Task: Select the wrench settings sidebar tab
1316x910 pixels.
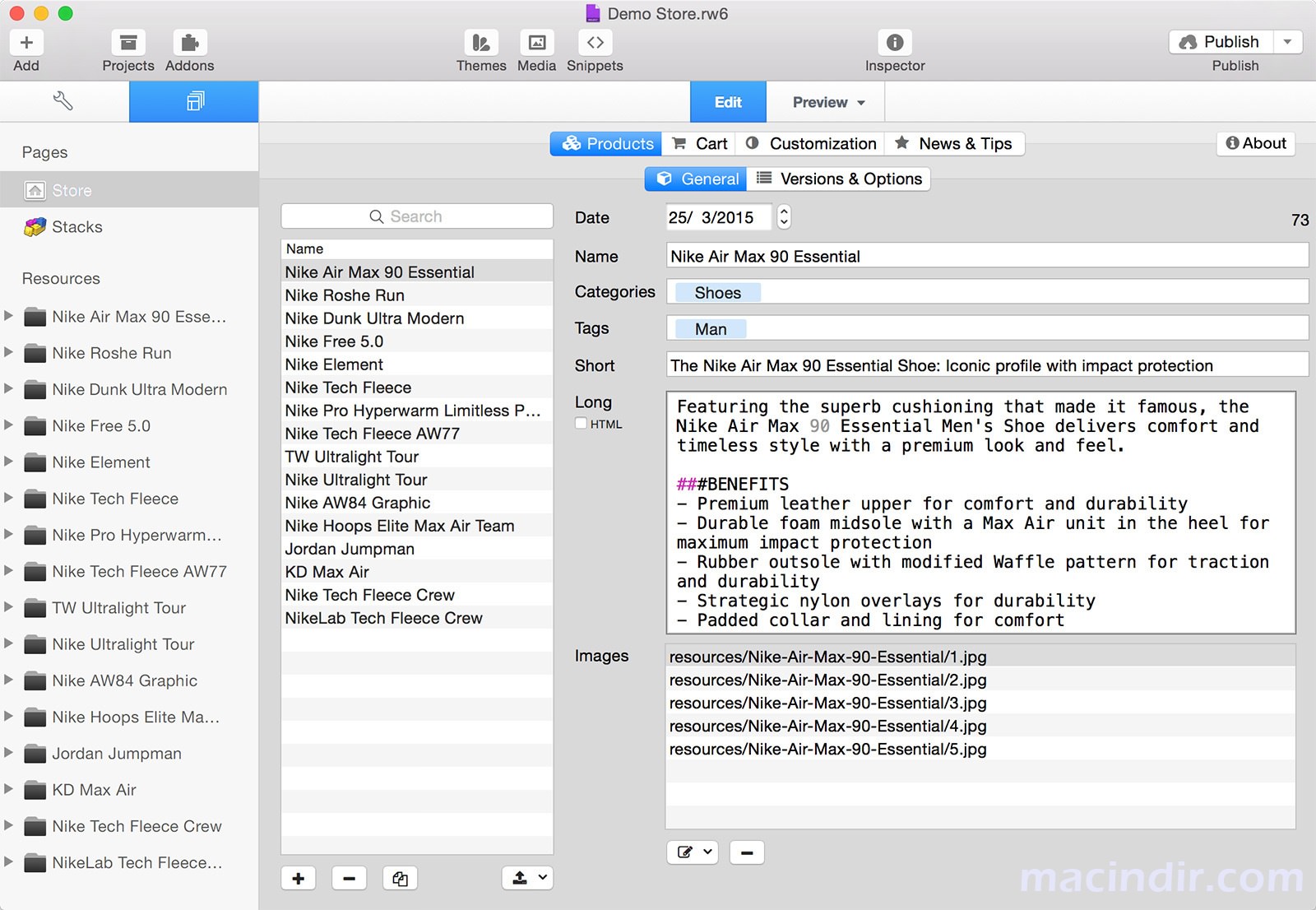Action: tap(64, 102)
